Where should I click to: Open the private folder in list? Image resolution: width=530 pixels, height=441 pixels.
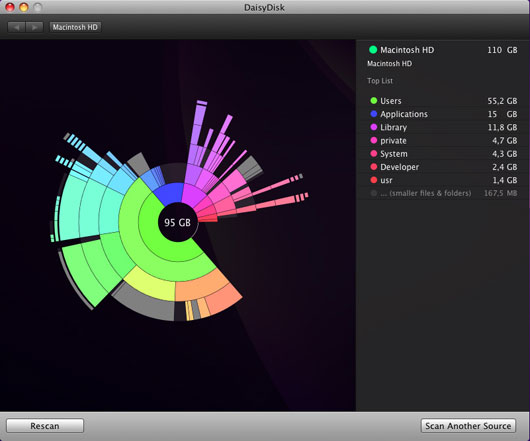(x=443, y=140)
